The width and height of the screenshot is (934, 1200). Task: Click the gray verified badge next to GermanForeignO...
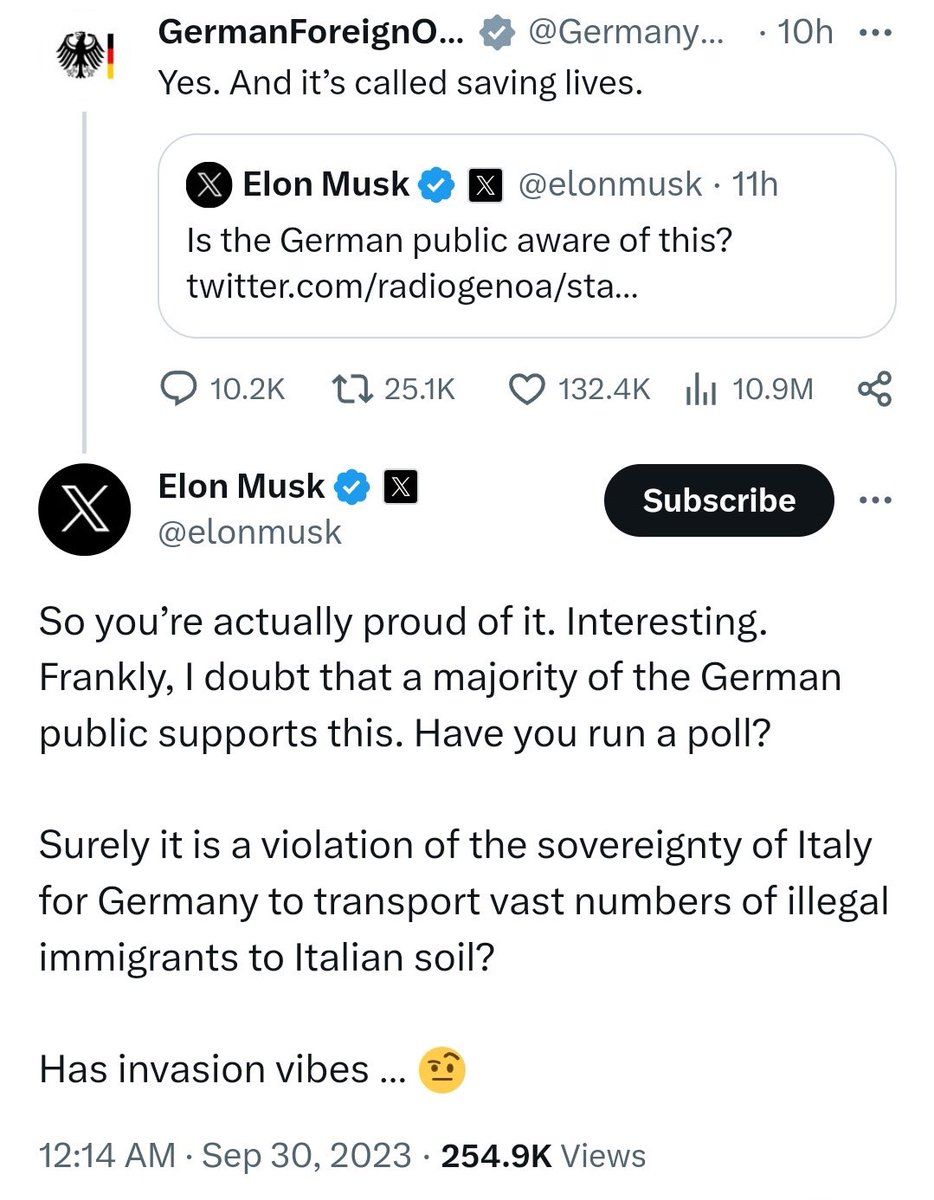pyautogui.click(x=496, y=33)
